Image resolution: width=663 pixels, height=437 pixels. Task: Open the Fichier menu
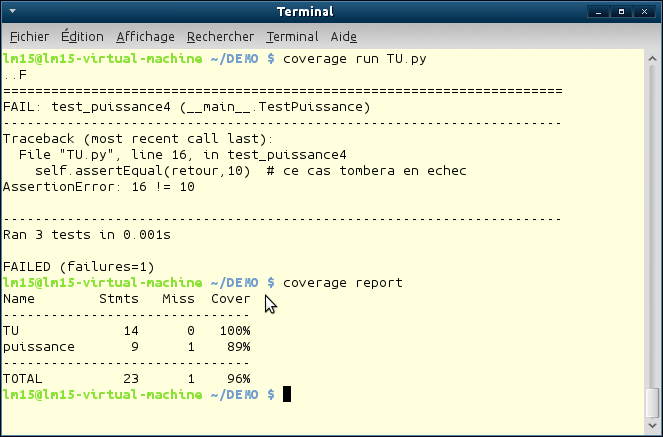(28, 36)
